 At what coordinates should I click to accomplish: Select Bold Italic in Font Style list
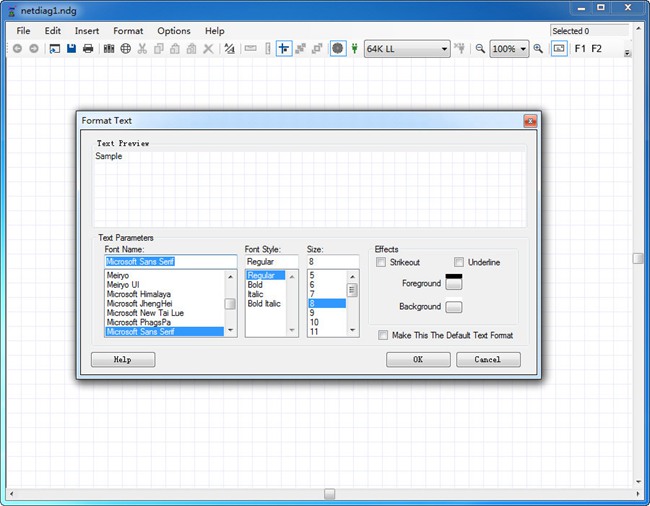coord(265,304)
